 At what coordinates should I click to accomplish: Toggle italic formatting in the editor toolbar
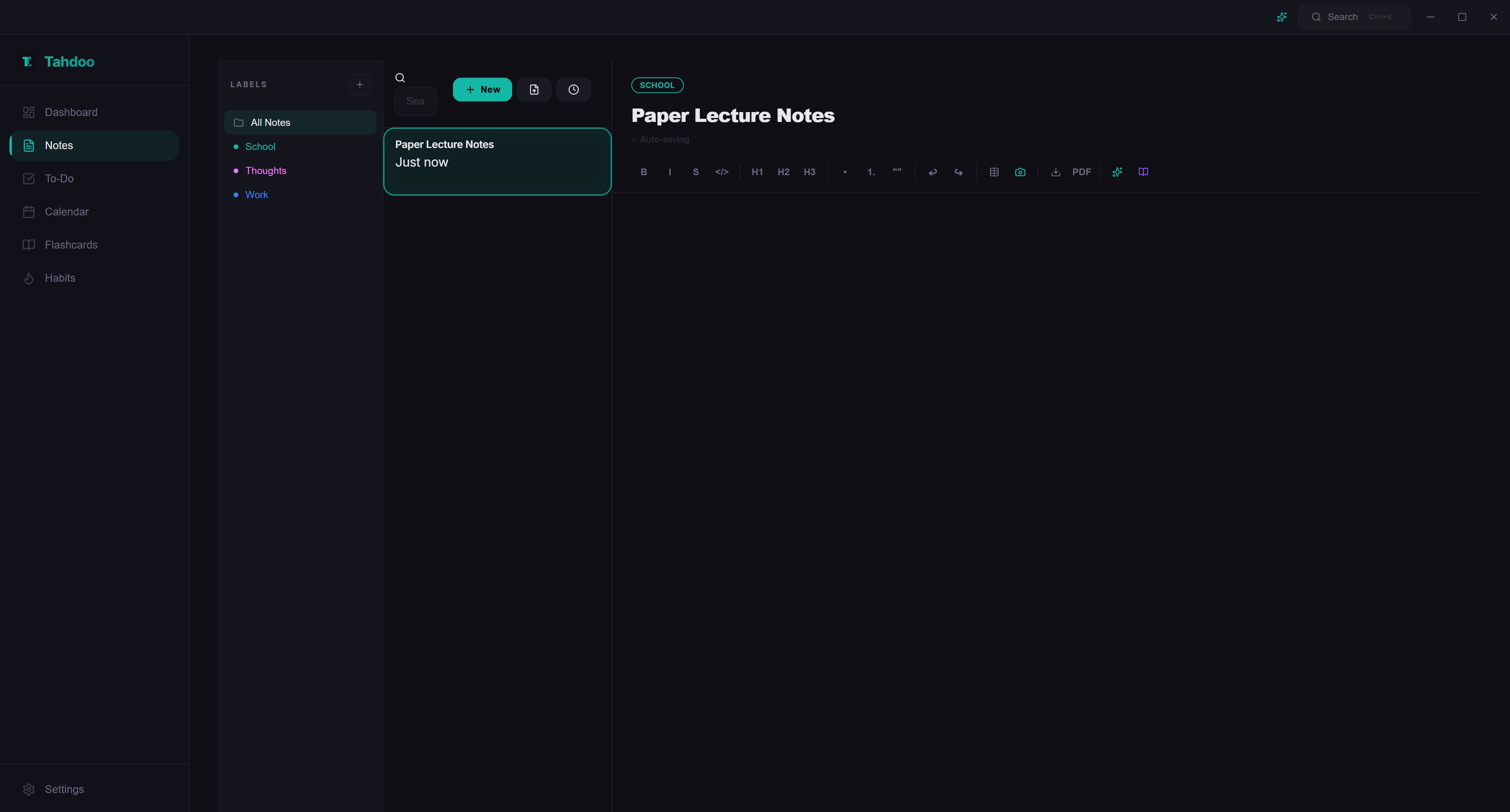pos(670,172)
